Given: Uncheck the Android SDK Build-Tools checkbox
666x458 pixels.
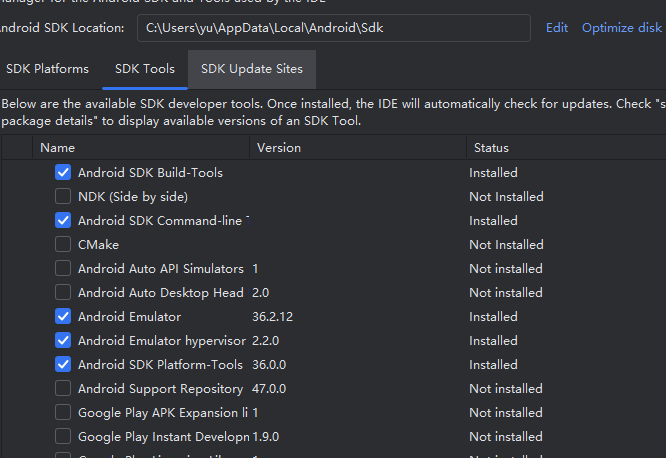Looking at the screenshot, I should pyautogui.click(x=63, y=173).
